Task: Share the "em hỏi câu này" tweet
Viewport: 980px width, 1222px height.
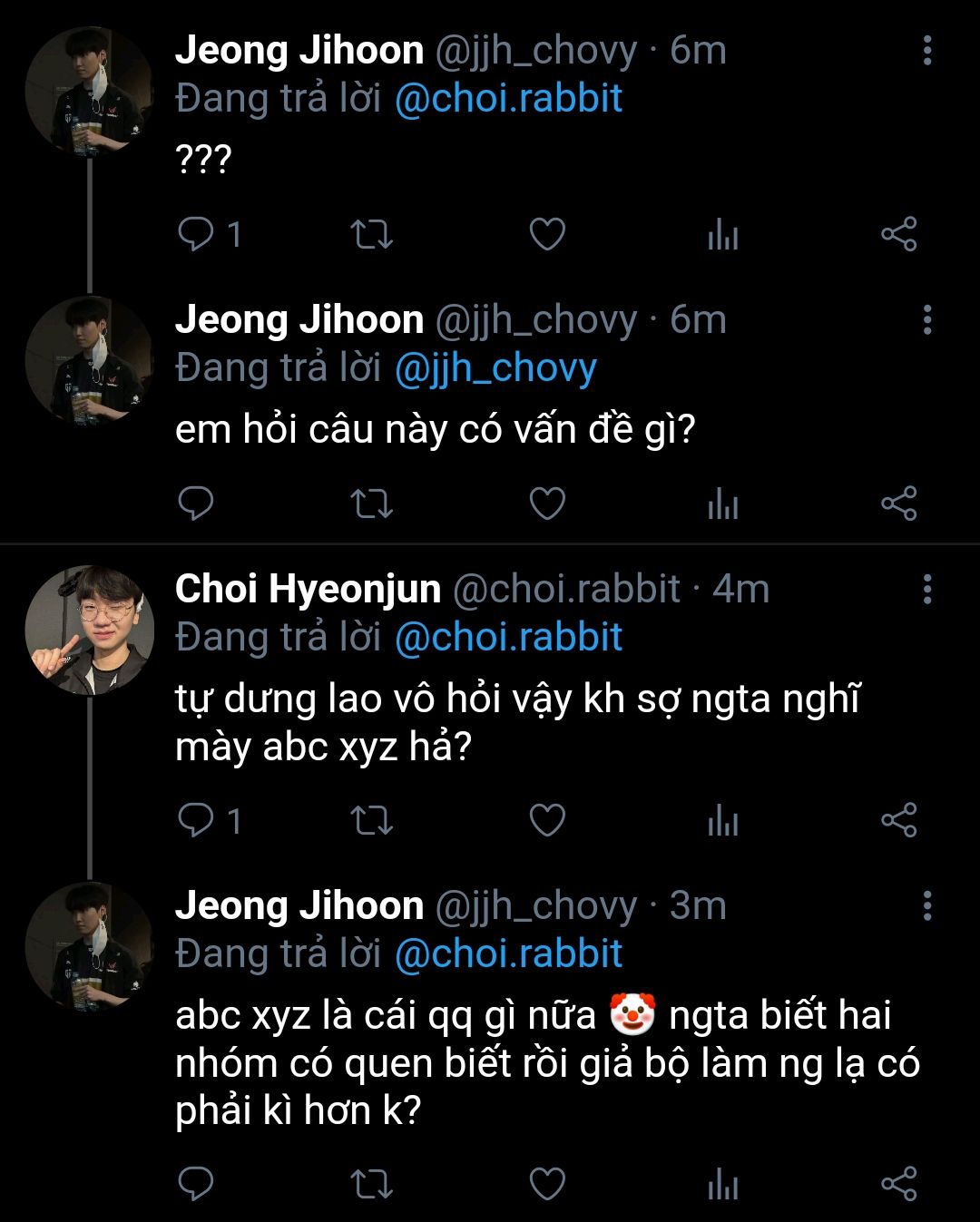Action: (x=899, y=503)
